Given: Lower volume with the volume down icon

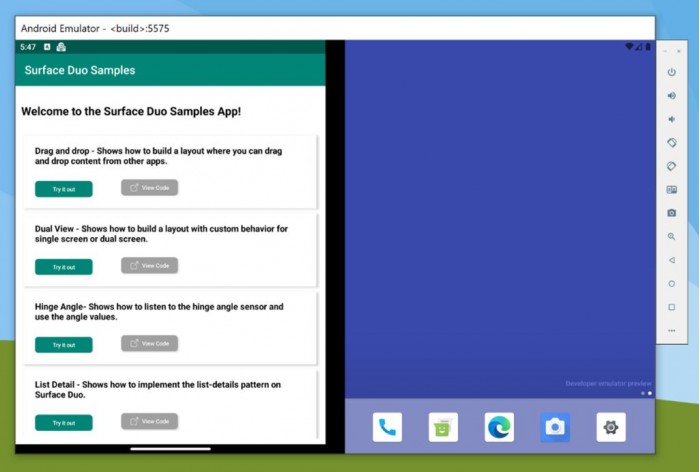Looking at the screenshot, I should tap(671, 119).
